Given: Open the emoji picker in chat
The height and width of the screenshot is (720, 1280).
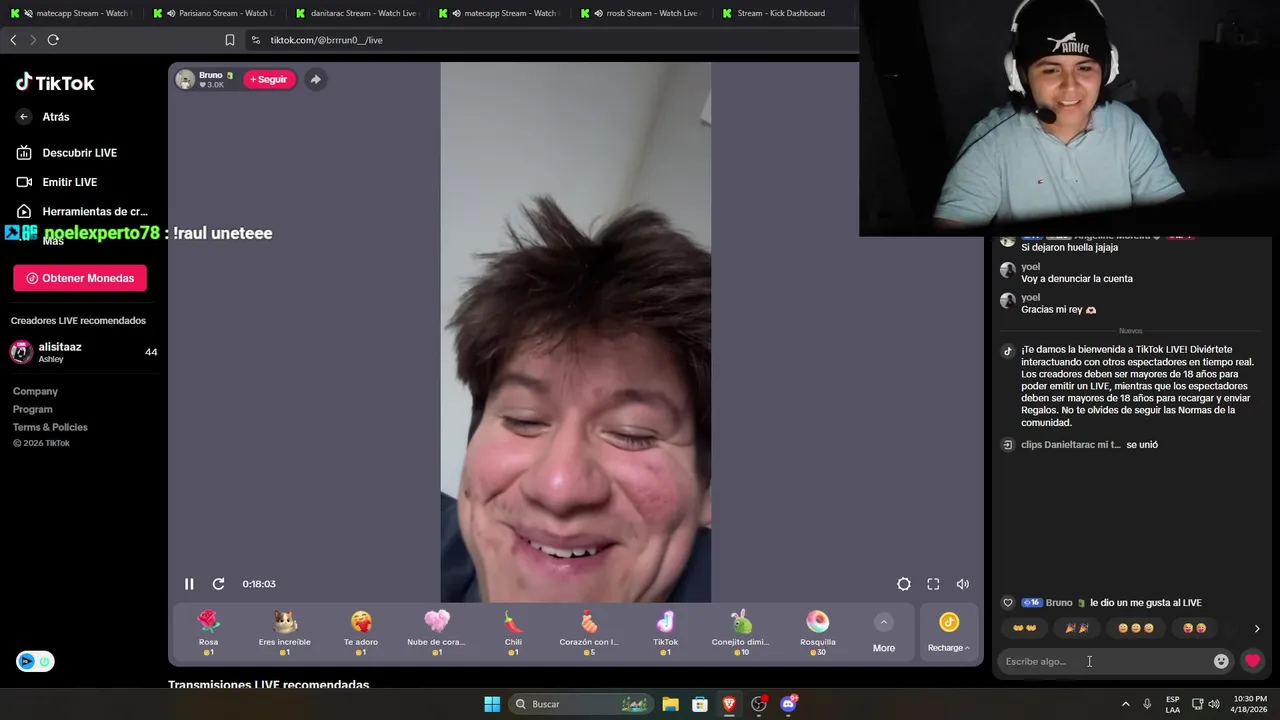Looking at the screenshot, I should click(1221, 661).
